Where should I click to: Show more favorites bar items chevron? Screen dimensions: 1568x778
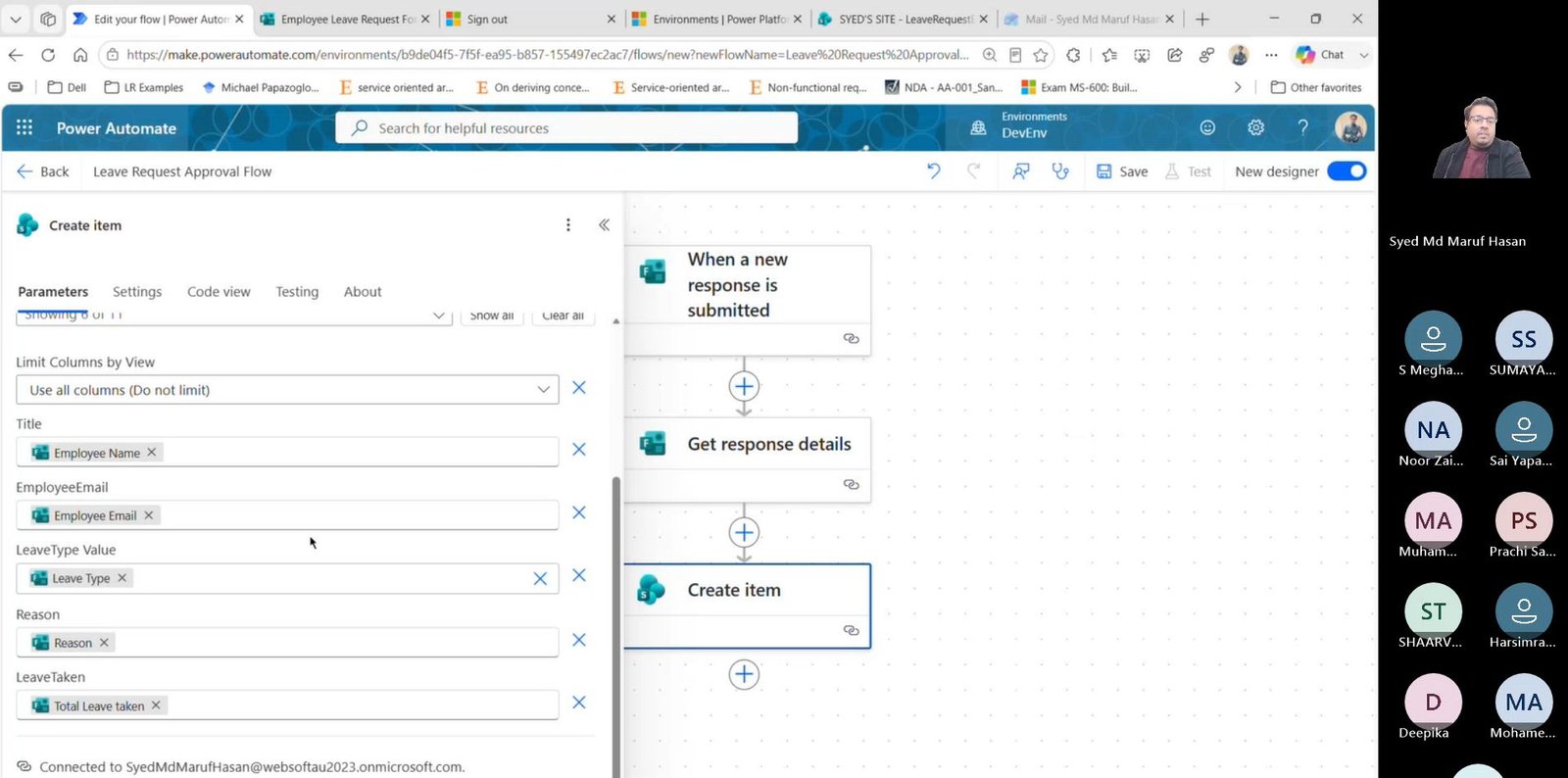click(1238, 87)
